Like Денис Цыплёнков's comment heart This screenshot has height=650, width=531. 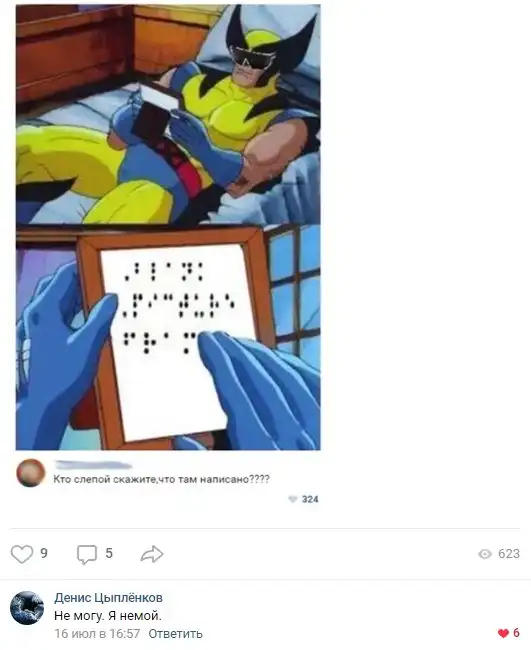click(503, 633)
